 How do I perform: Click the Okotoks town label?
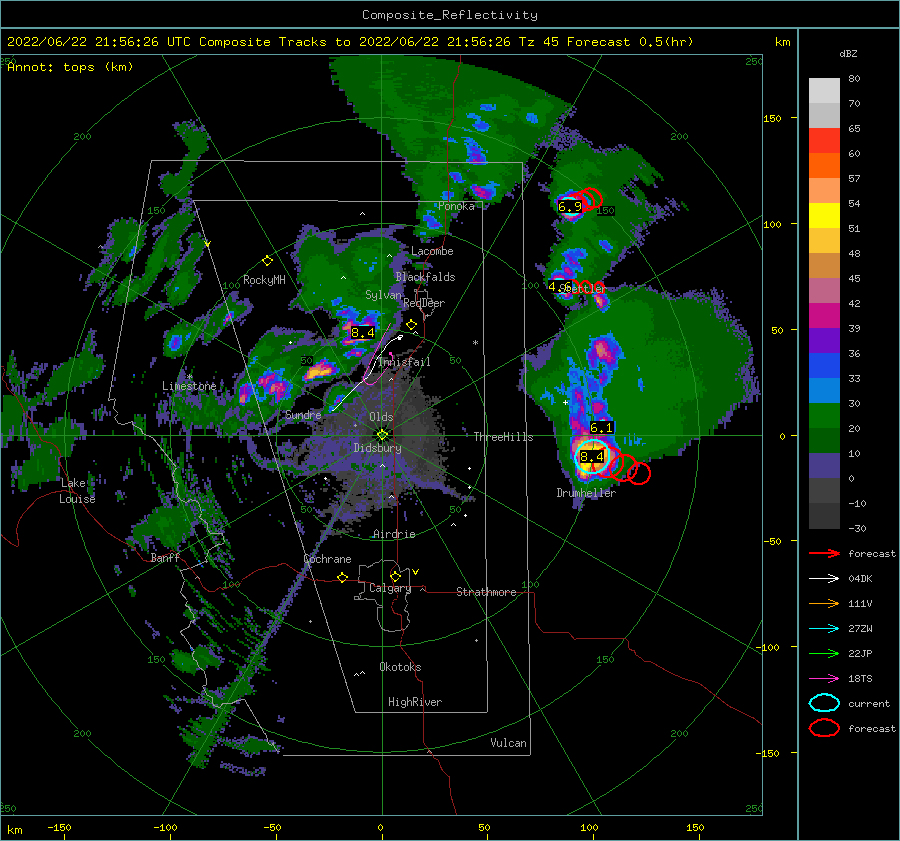400,667
